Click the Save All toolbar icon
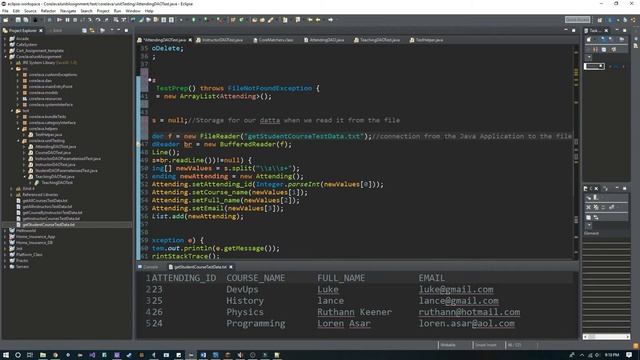 coord(26,20)
